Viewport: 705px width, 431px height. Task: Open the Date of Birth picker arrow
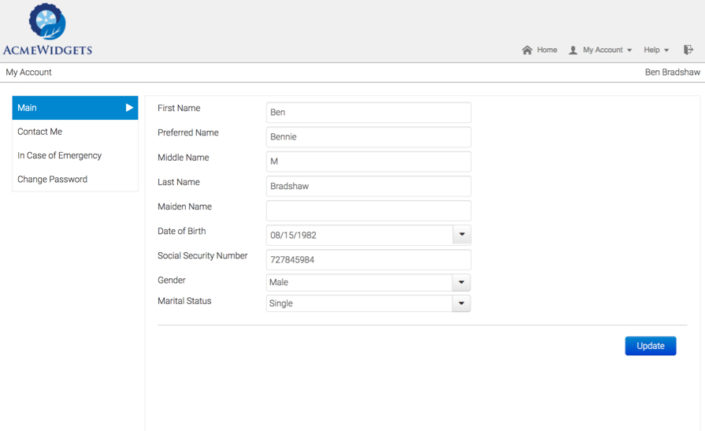(461, 236)
